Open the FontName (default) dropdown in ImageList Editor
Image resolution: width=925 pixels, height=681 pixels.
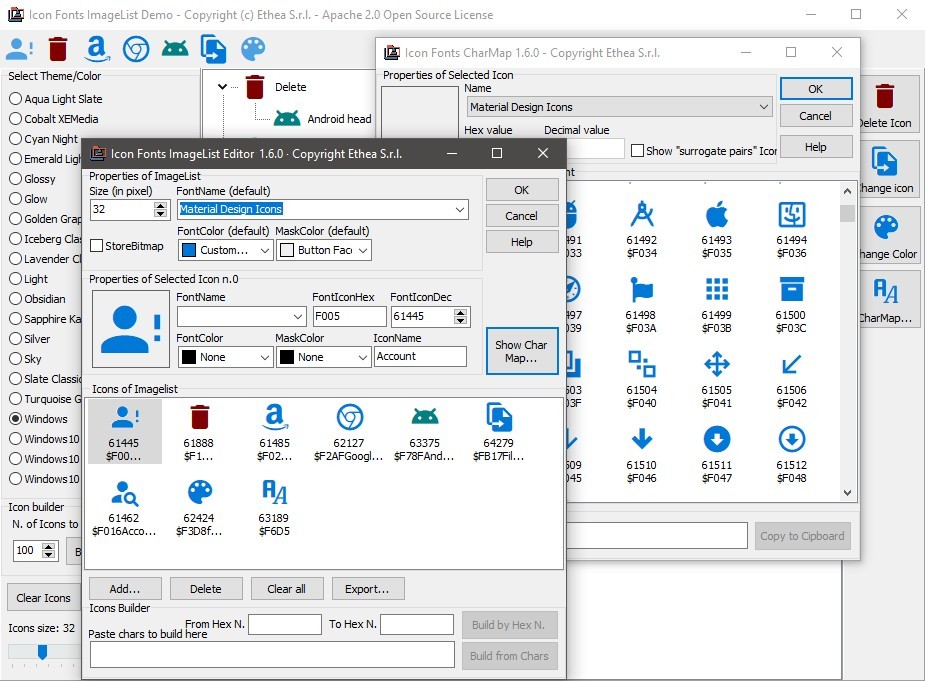coord(460,209)
